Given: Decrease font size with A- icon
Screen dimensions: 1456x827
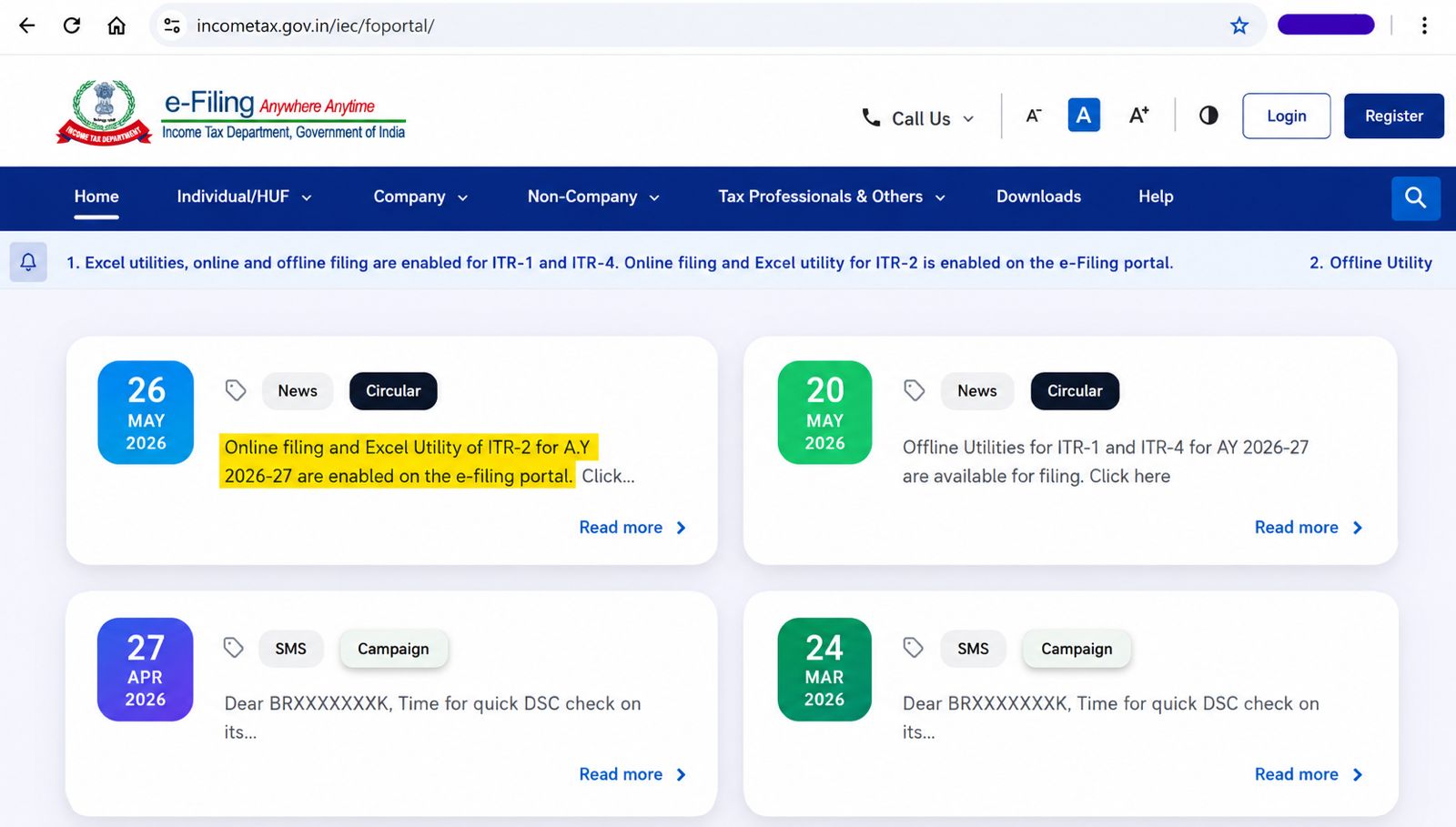Looking at the screenshot, I should point(1033,116).
